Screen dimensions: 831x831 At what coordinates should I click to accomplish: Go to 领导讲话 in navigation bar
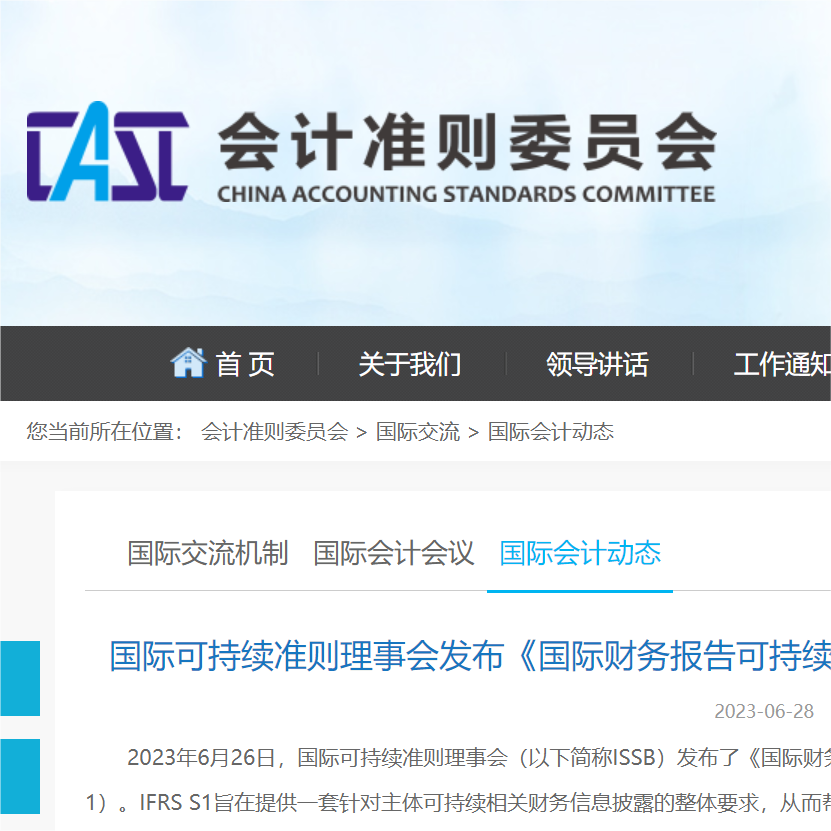(597, 364)
